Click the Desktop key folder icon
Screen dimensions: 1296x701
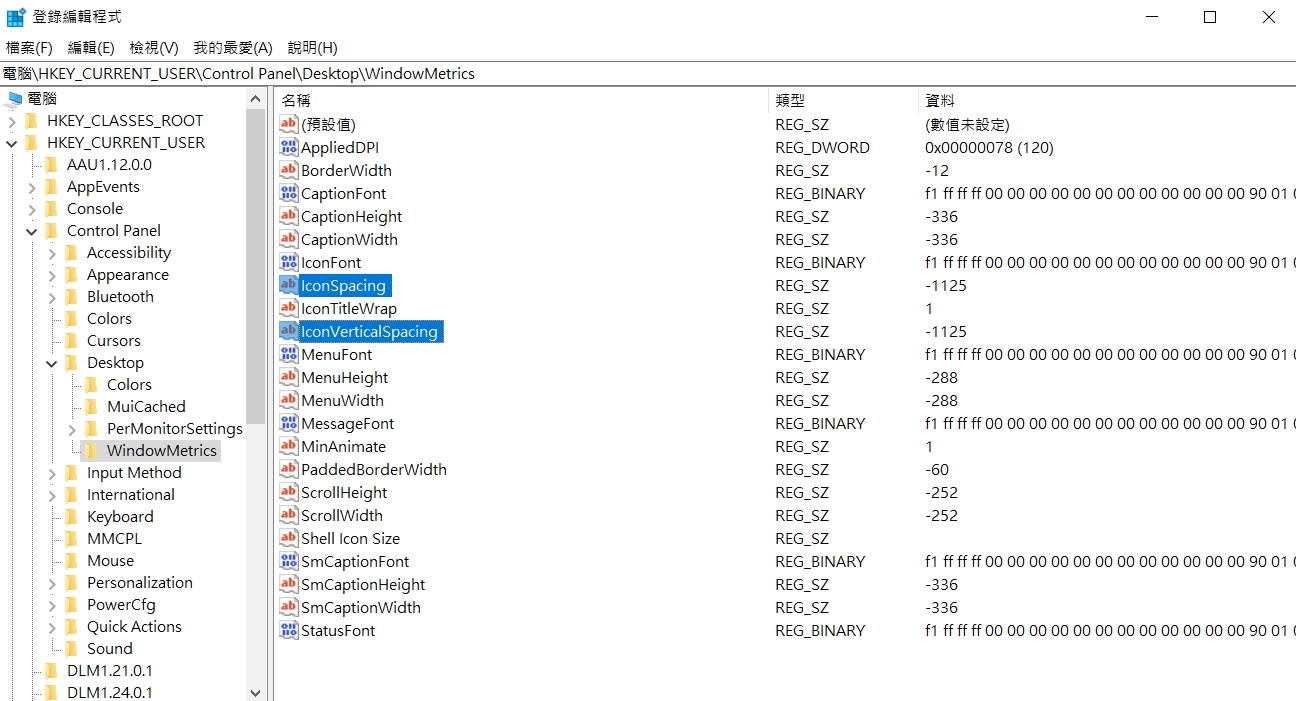(72, 362)
